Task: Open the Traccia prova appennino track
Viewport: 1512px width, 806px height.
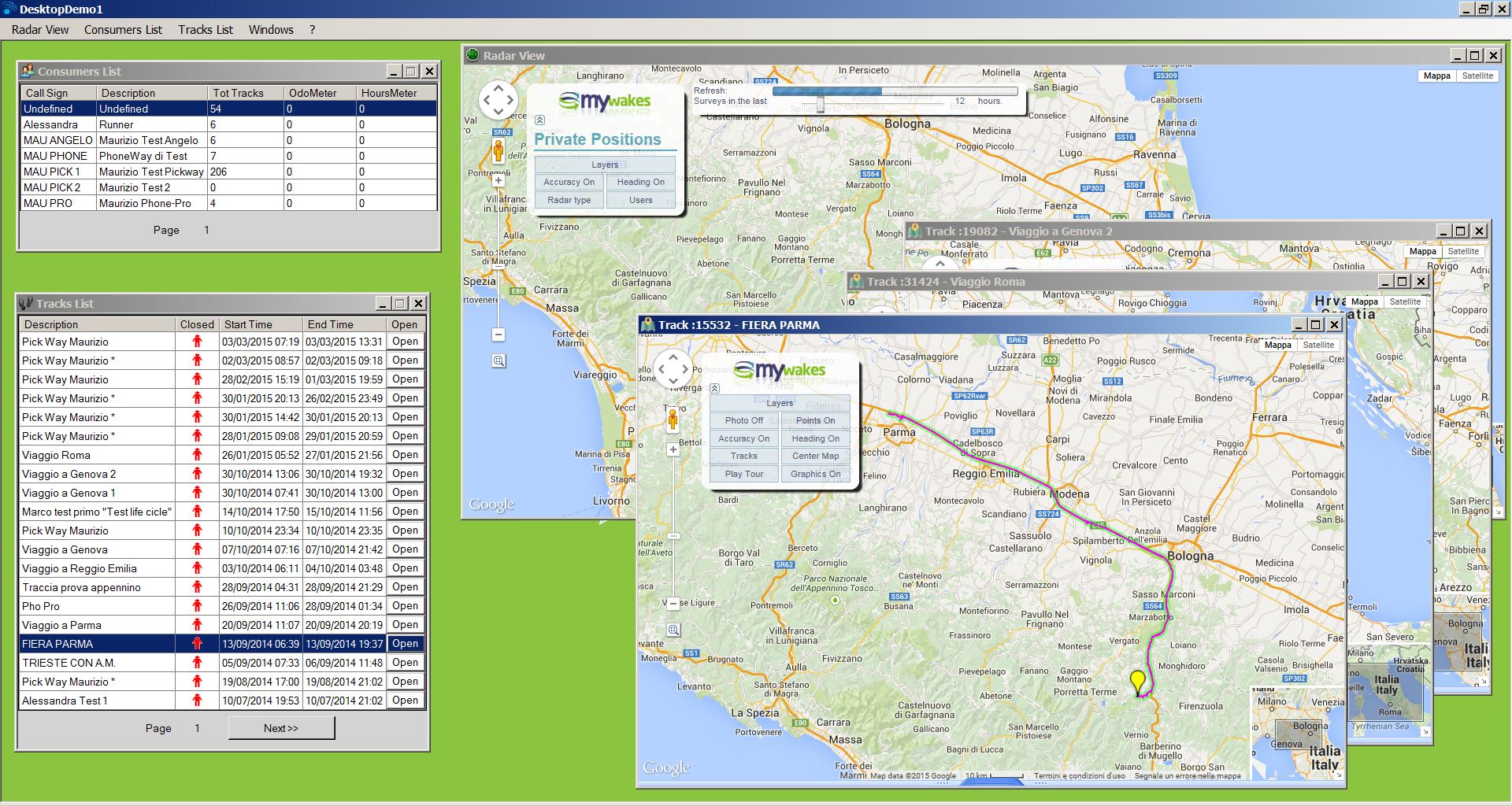Action: click(x=406, y=586)
